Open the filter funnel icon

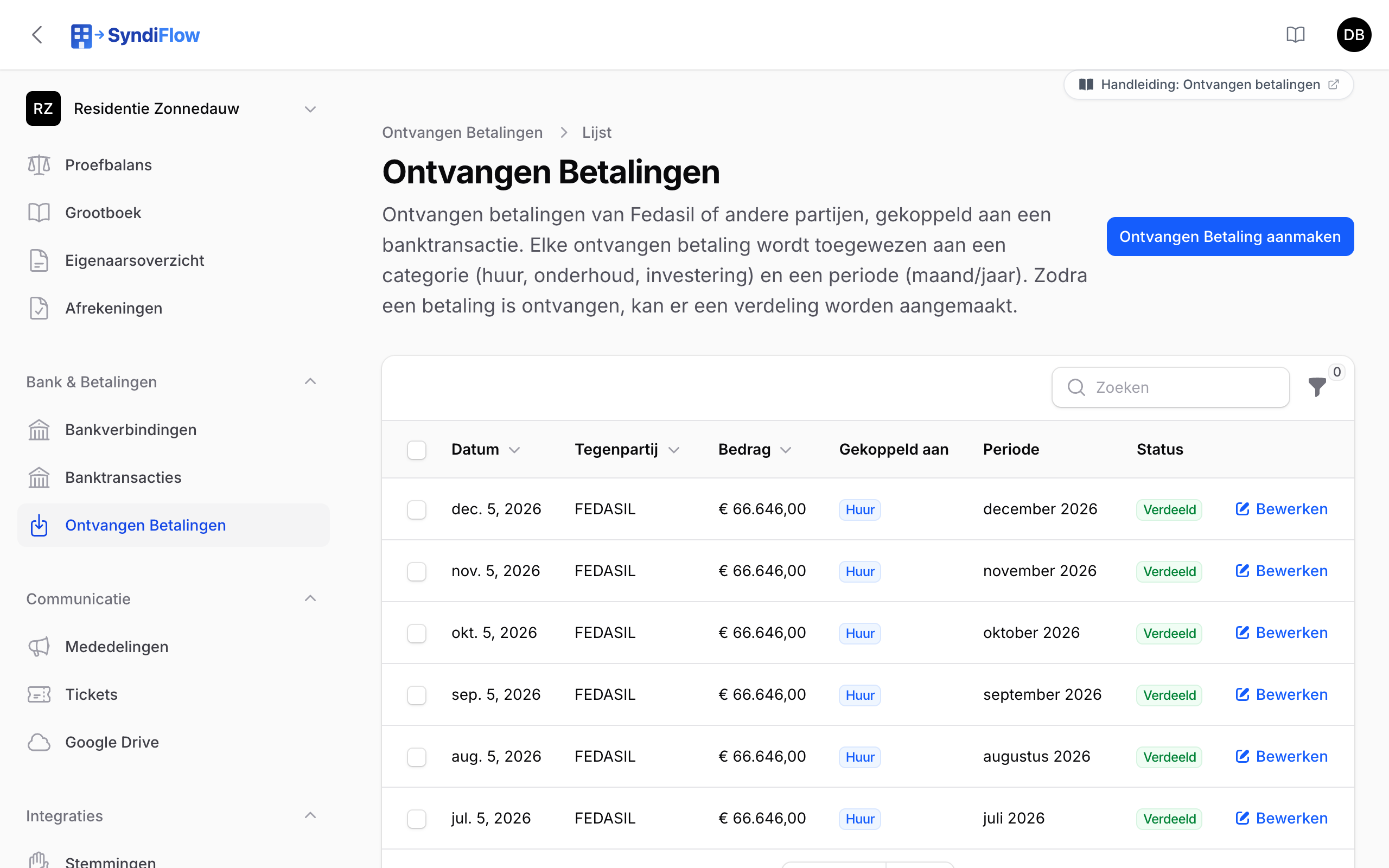click(1317, 387)
